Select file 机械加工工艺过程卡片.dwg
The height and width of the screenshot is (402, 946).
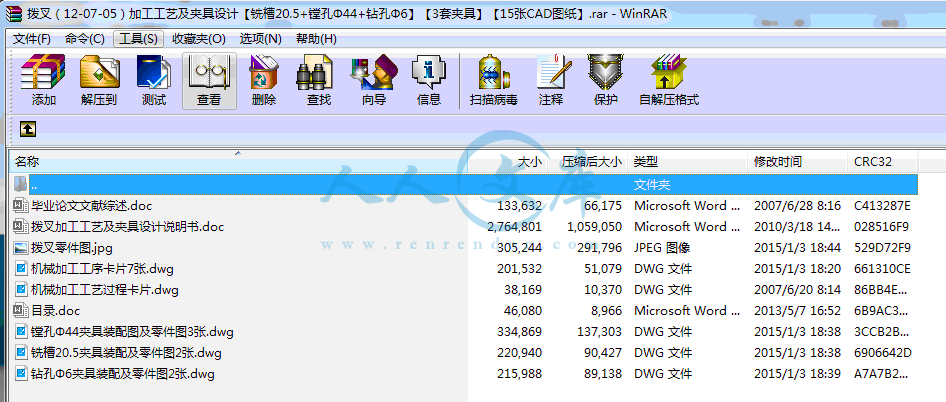(105, 290)
